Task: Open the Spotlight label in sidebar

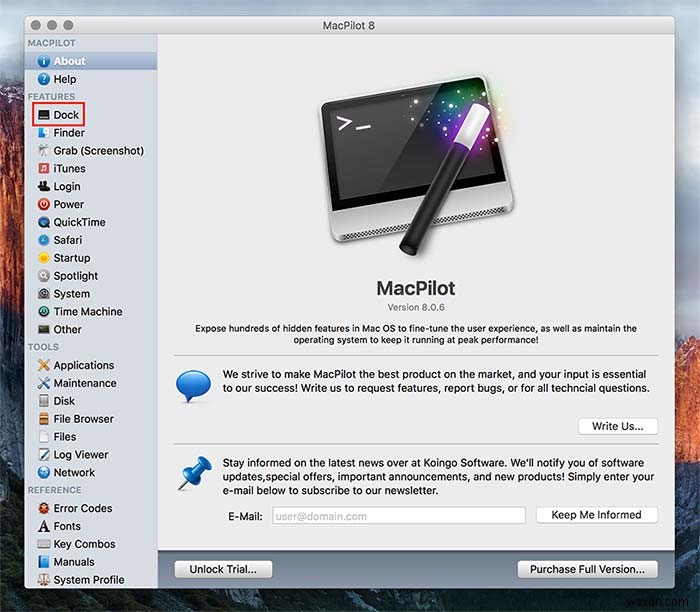Action: click(x=75, y=276)
